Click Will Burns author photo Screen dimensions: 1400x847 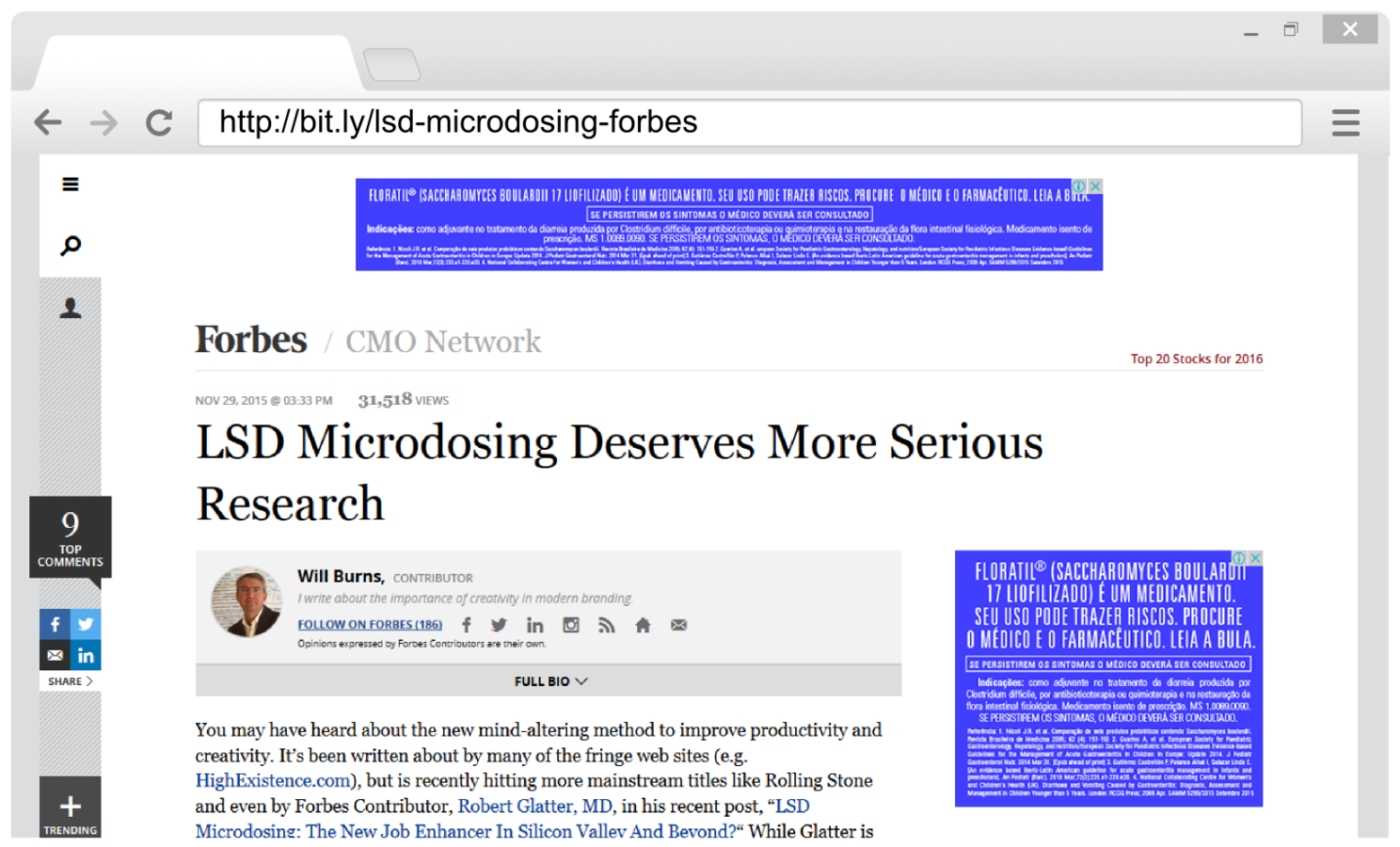point(247,601)
